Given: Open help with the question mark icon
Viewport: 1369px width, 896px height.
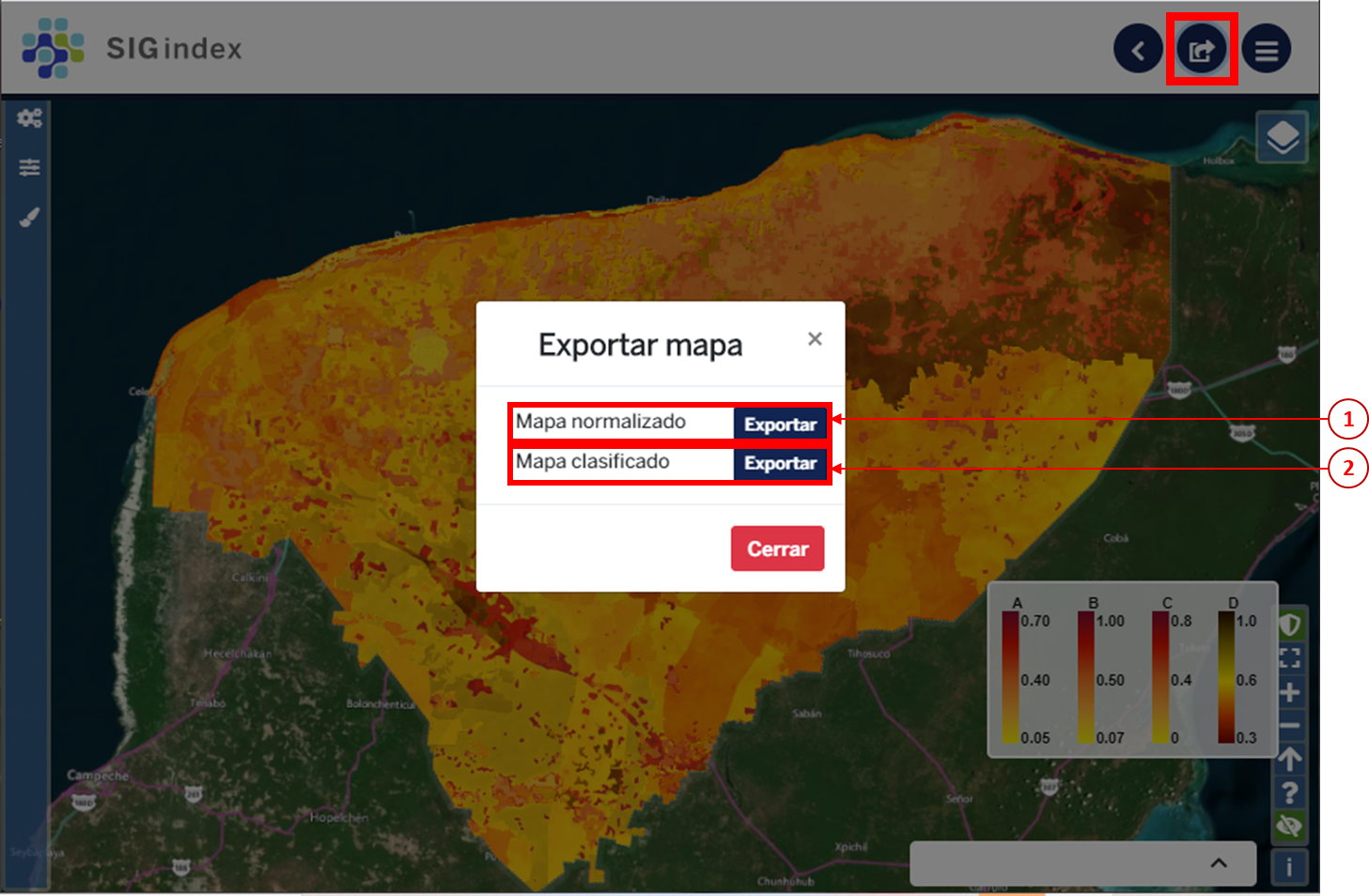Looking at the screenshot, I should 1289,793.
